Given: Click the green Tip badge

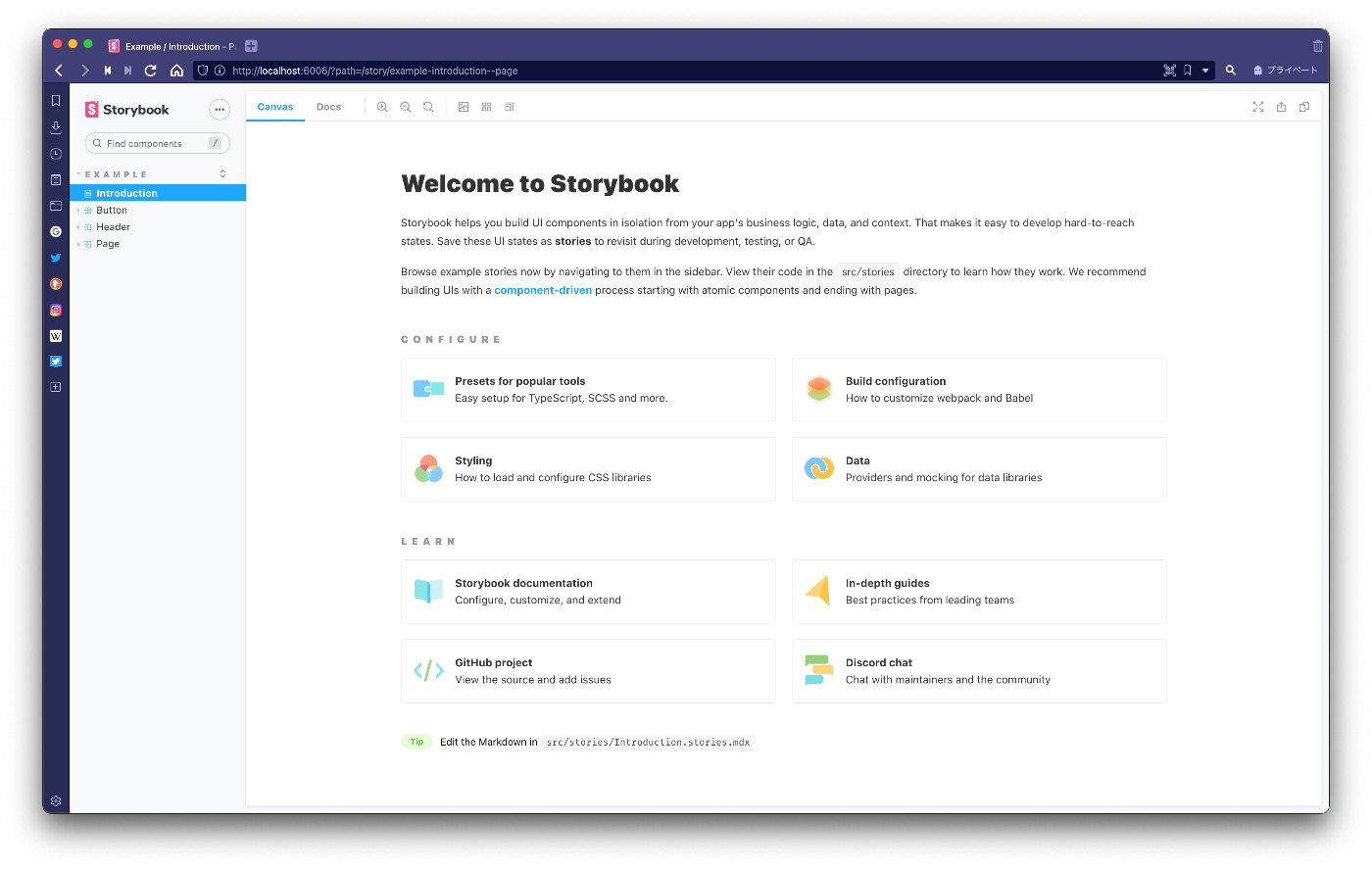Looking at the screenshot, I should pos(416,742).
